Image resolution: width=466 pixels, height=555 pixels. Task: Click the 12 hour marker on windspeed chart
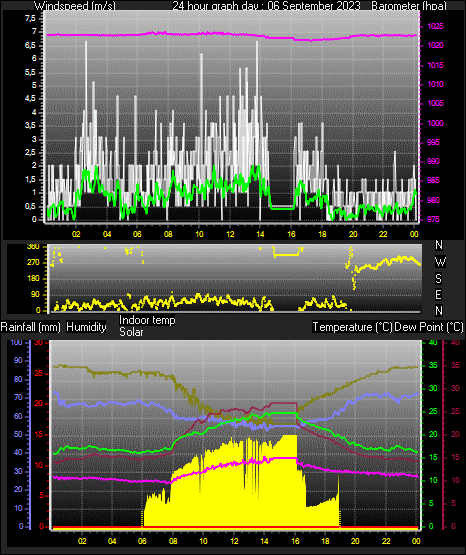[x=230, y=234]
